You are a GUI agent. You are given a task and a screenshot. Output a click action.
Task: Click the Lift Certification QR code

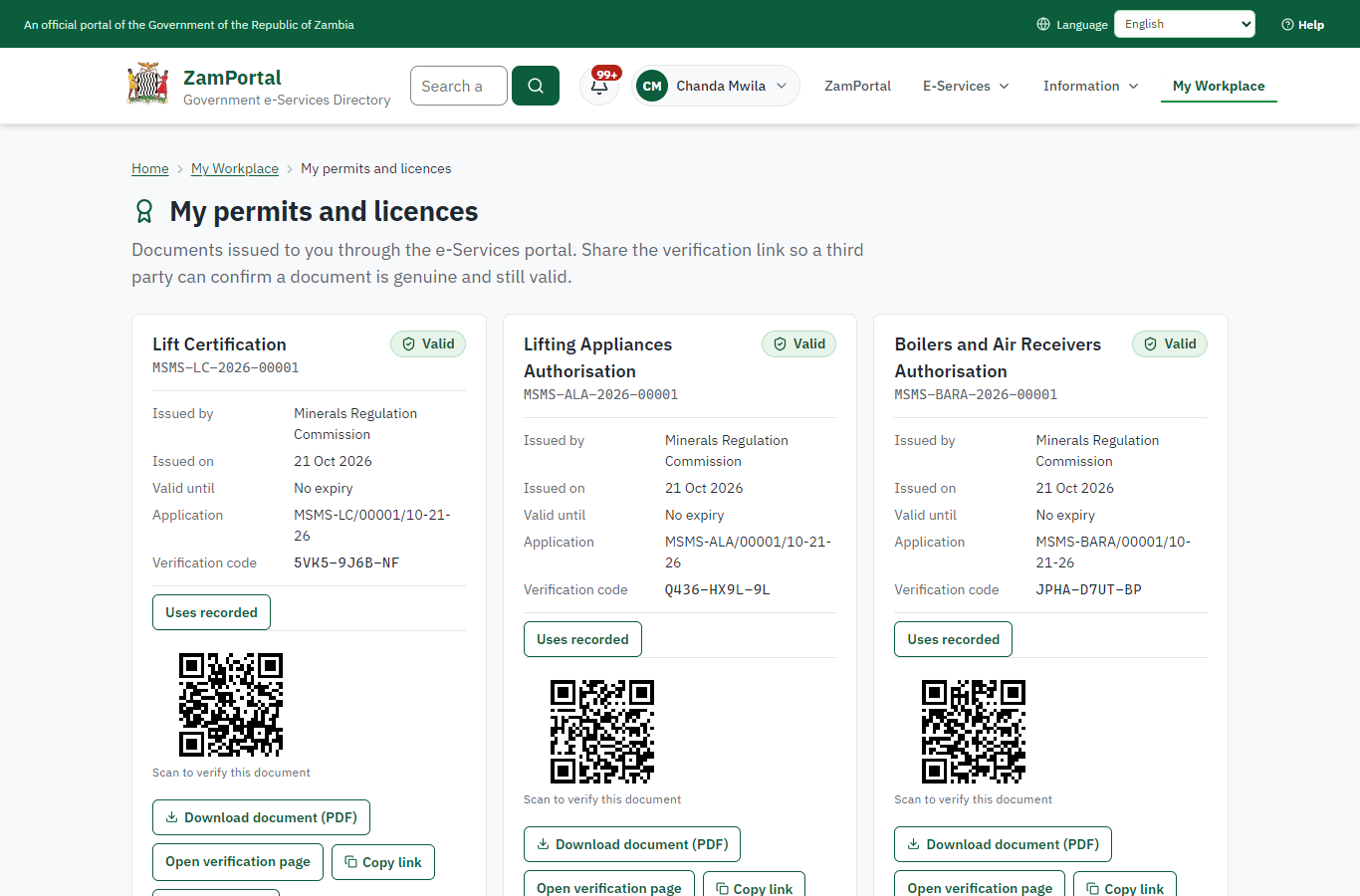[x=231, y=705]
